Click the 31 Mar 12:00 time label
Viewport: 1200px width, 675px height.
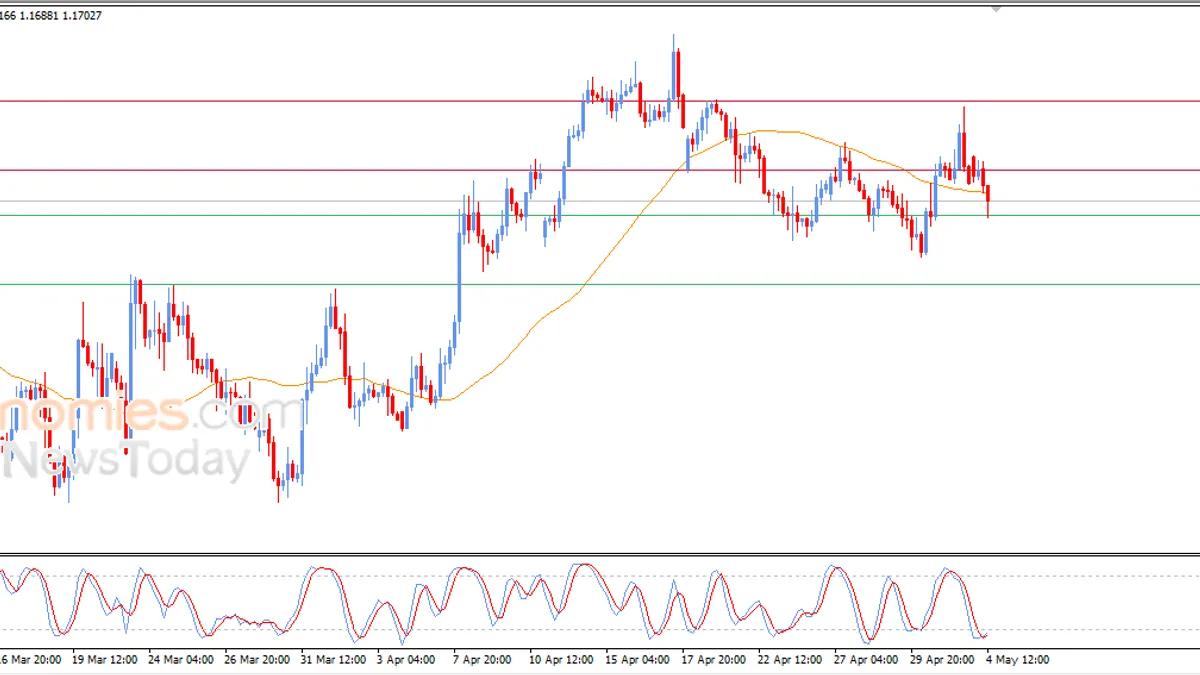335,660
